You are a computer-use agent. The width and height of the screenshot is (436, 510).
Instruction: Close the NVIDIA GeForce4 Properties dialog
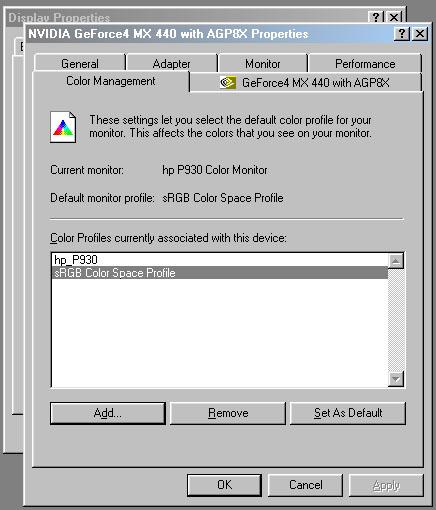pyautogui.click(x=420, y=34)
